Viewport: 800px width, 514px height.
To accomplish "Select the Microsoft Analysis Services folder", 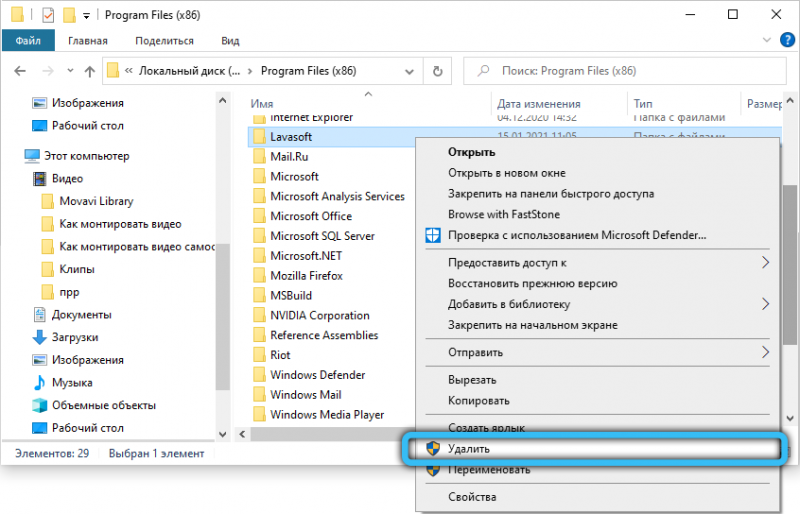I will [337, 196].
